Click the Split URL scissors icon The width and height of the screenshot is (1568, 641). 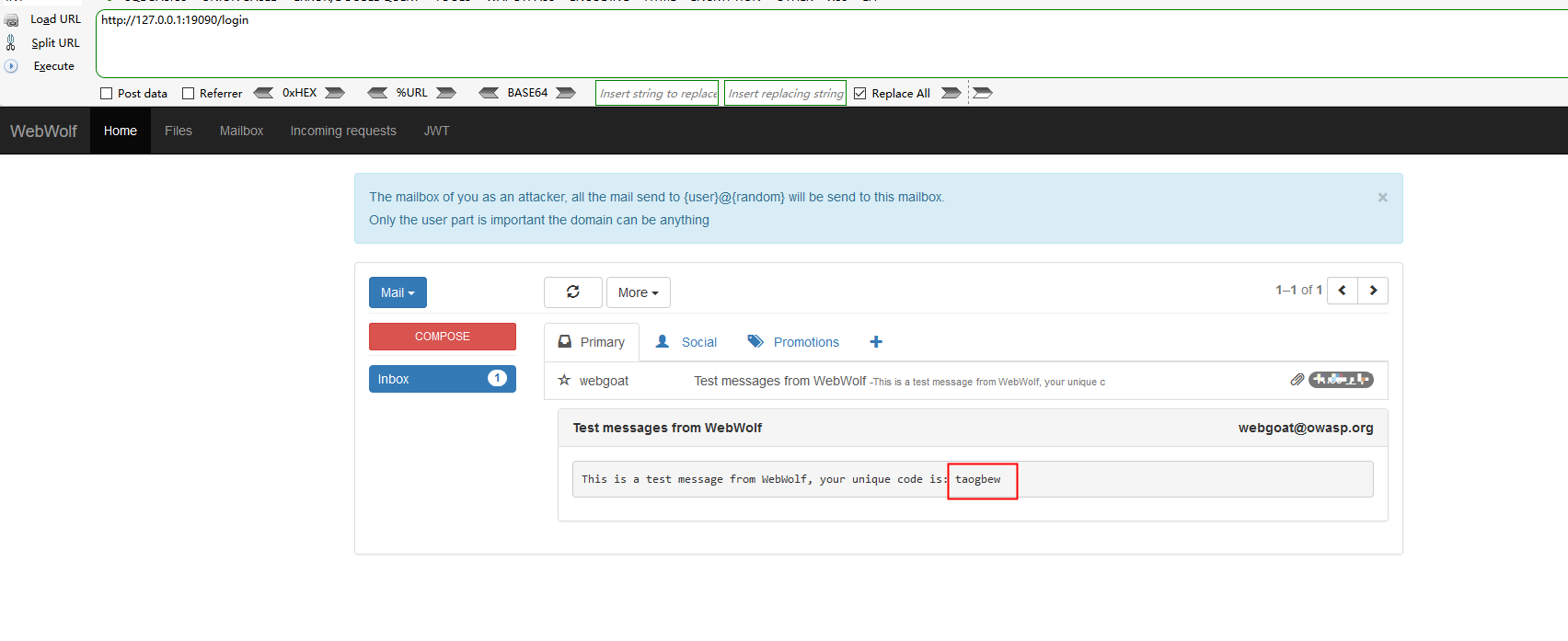(11, 42)
